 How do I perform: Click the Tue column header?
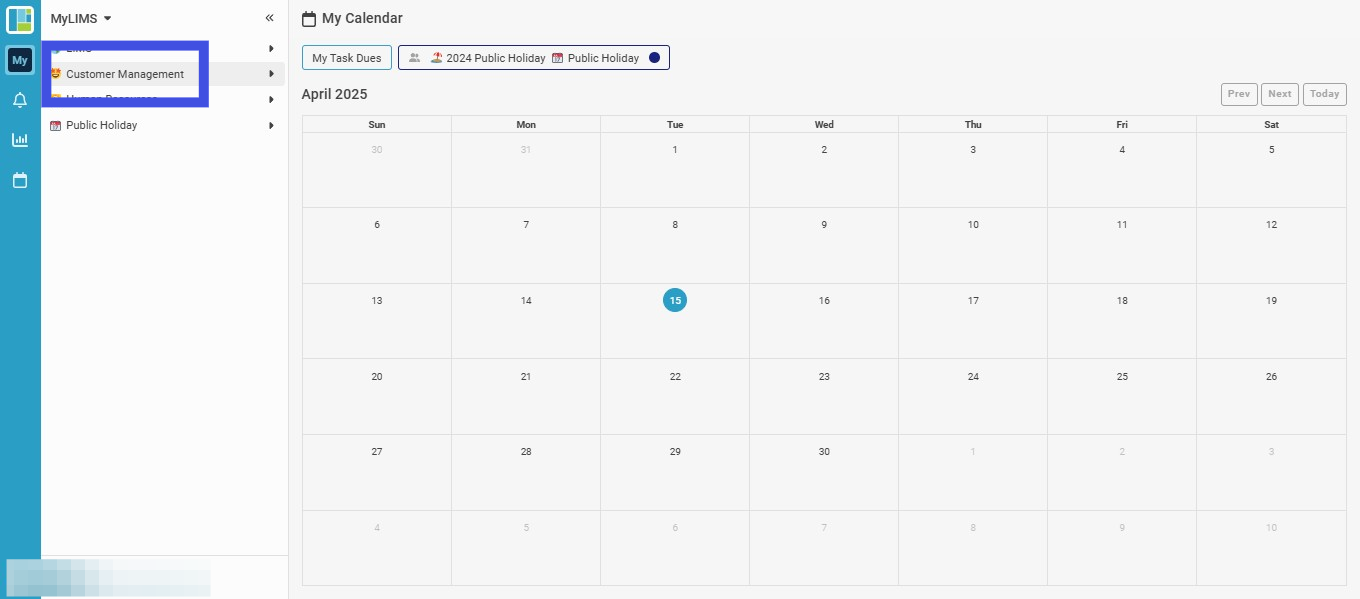coord(675,125)
